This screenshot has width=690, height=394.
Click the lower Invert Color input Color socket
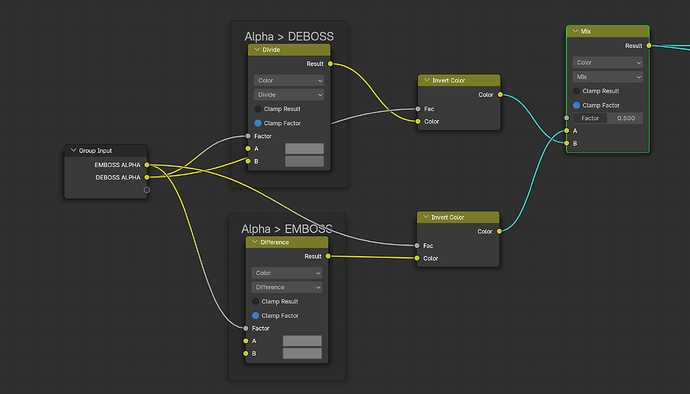(417, 258)
